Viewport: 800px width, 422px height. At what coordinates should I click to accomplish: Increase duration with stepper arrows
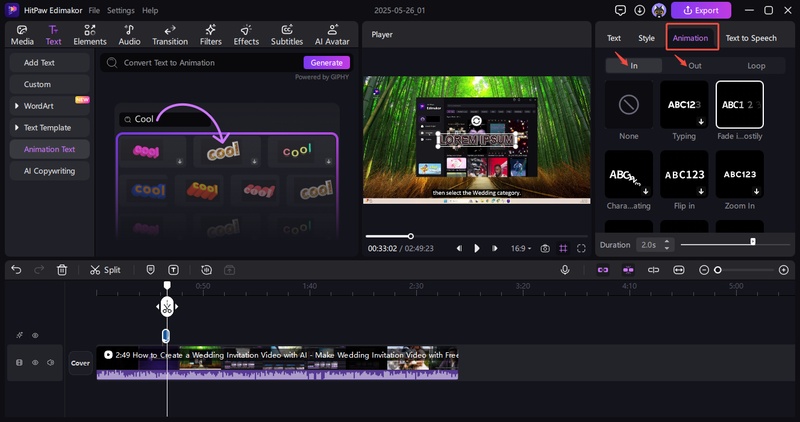point(666,241)
